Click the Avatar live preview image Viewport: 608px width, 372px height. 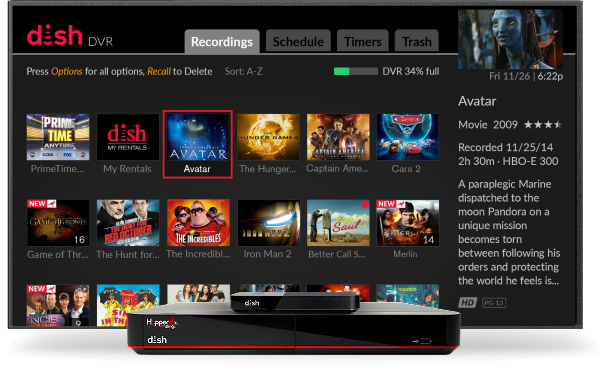[510, 39]
